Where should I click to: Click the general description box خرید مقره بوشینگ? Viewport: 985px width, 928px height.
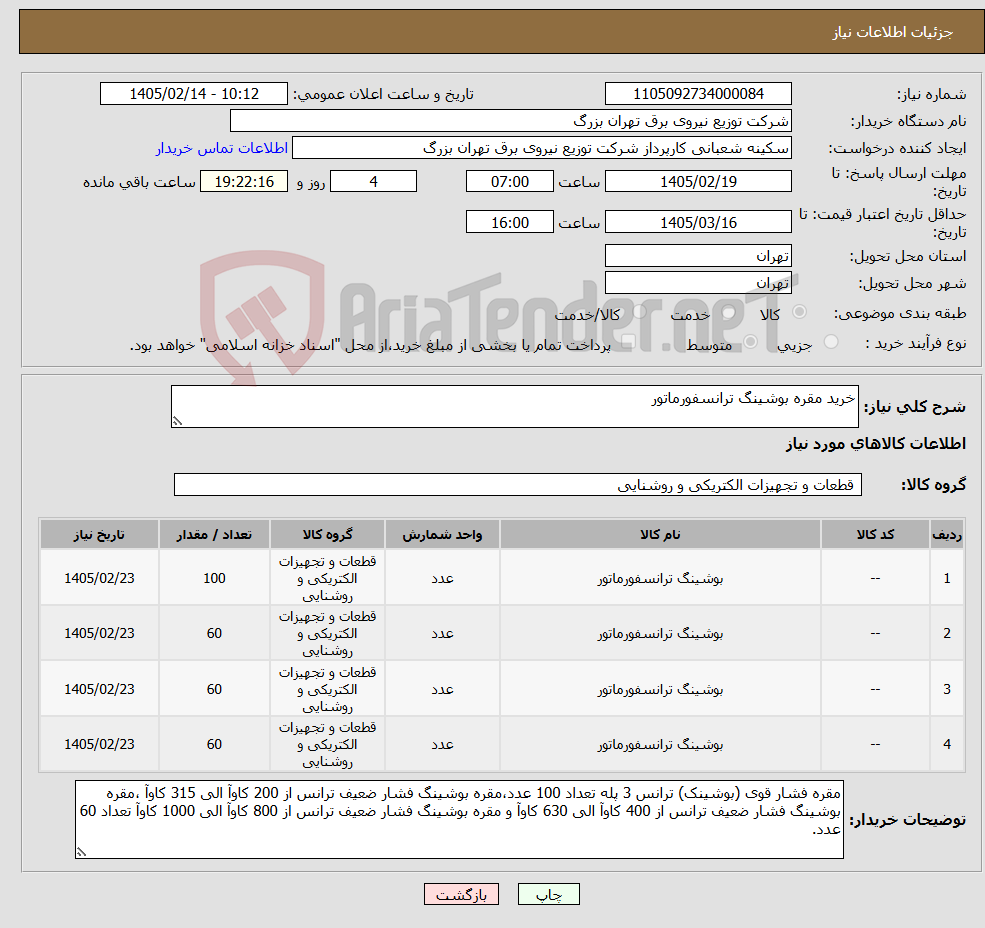(x=514, y=407)
